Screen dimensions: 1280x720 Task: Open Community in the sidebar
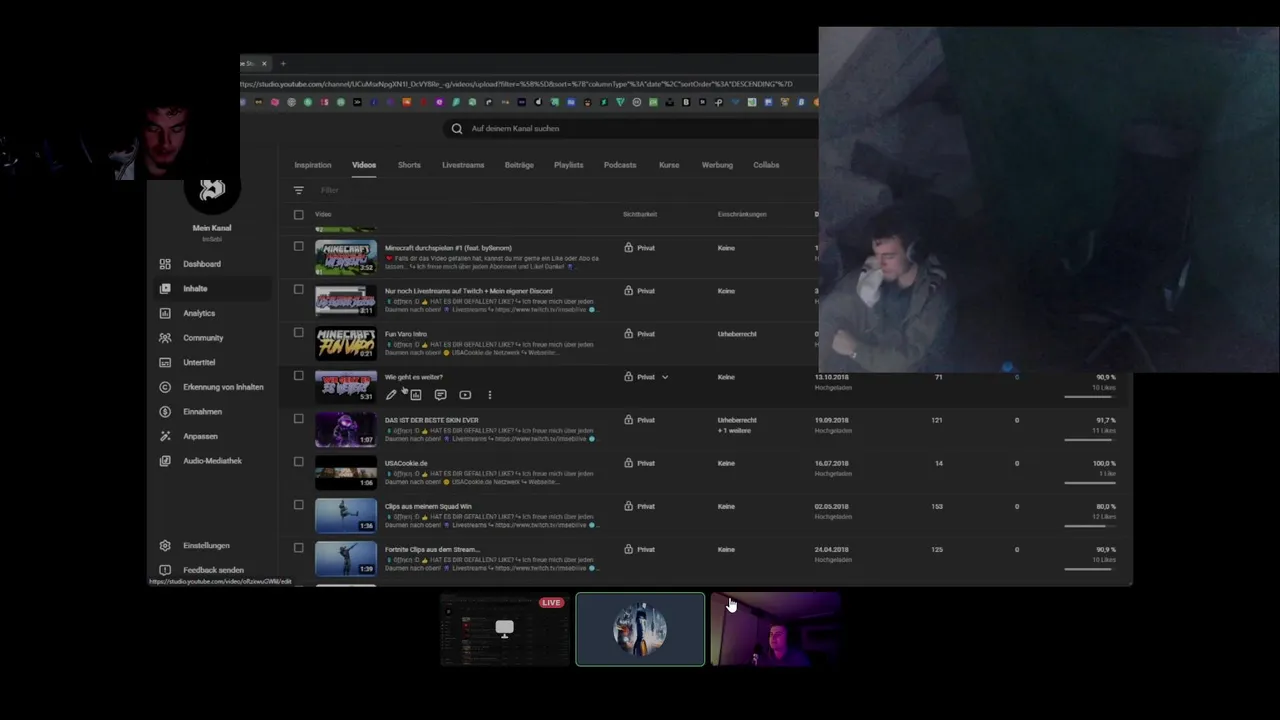pos(202,338)
